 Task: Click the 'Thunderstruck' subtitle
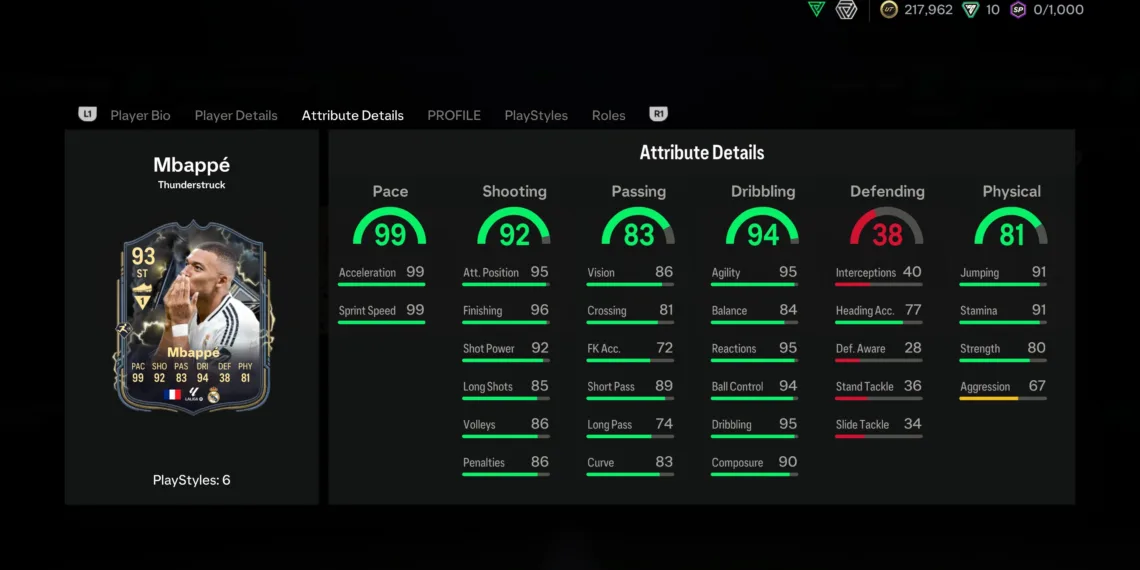[192, 185]
